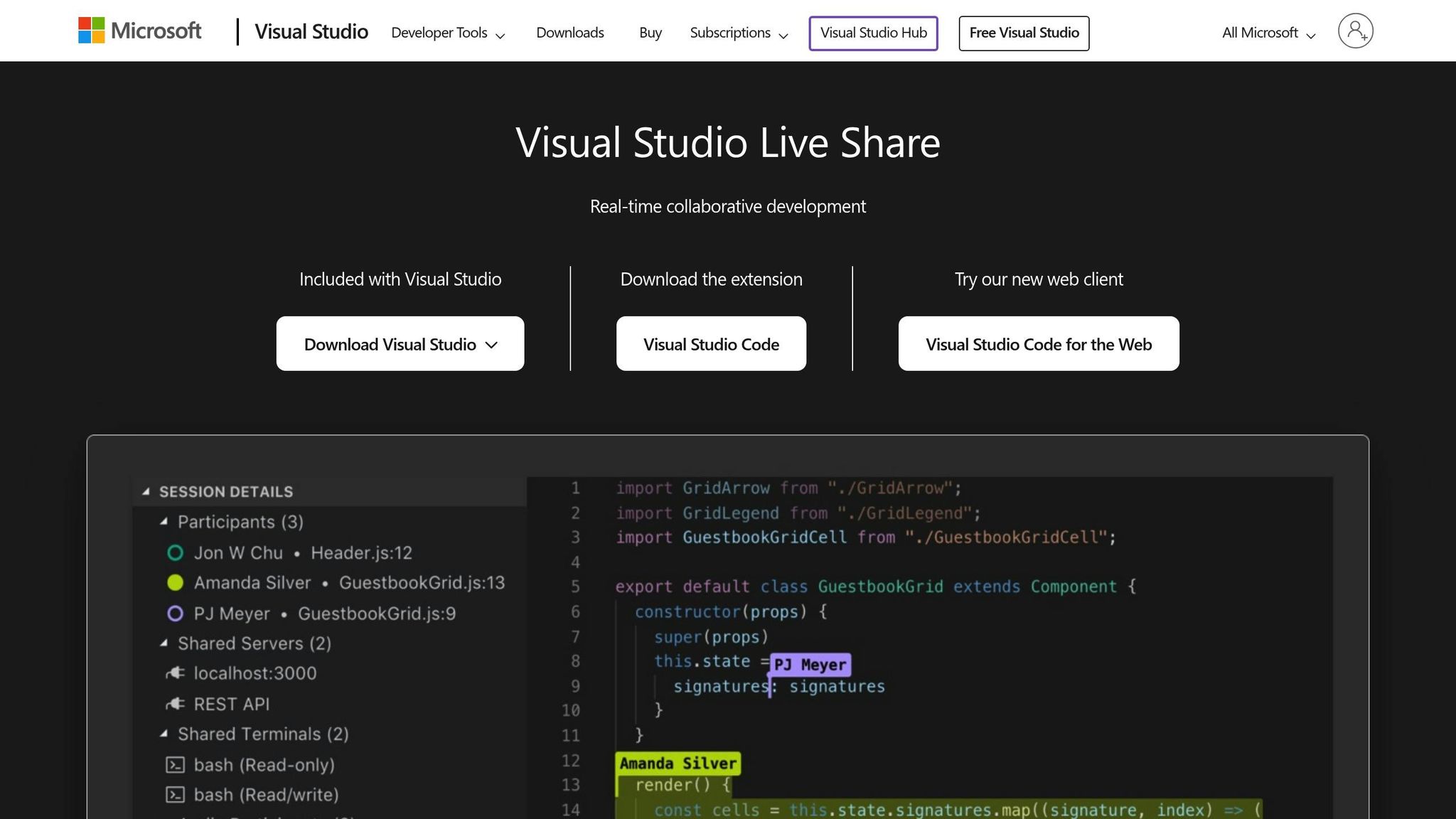Open the Downloads menu item
Image resolution: width=1456 pixels, height=819 pixels.
tap(570, 33)
